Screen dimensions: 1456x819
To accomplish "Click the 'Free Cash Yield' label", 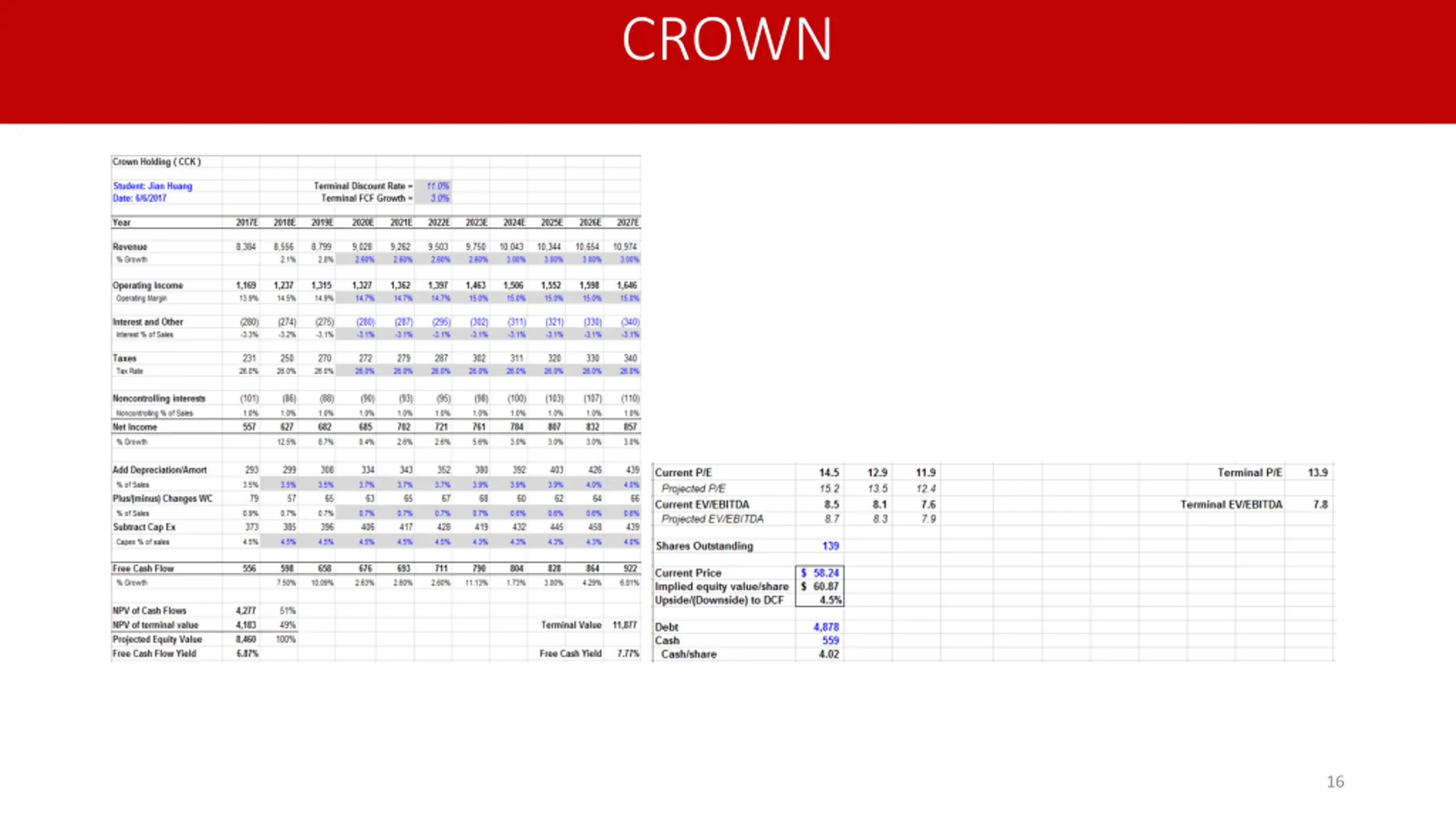I will coord(570,653).
